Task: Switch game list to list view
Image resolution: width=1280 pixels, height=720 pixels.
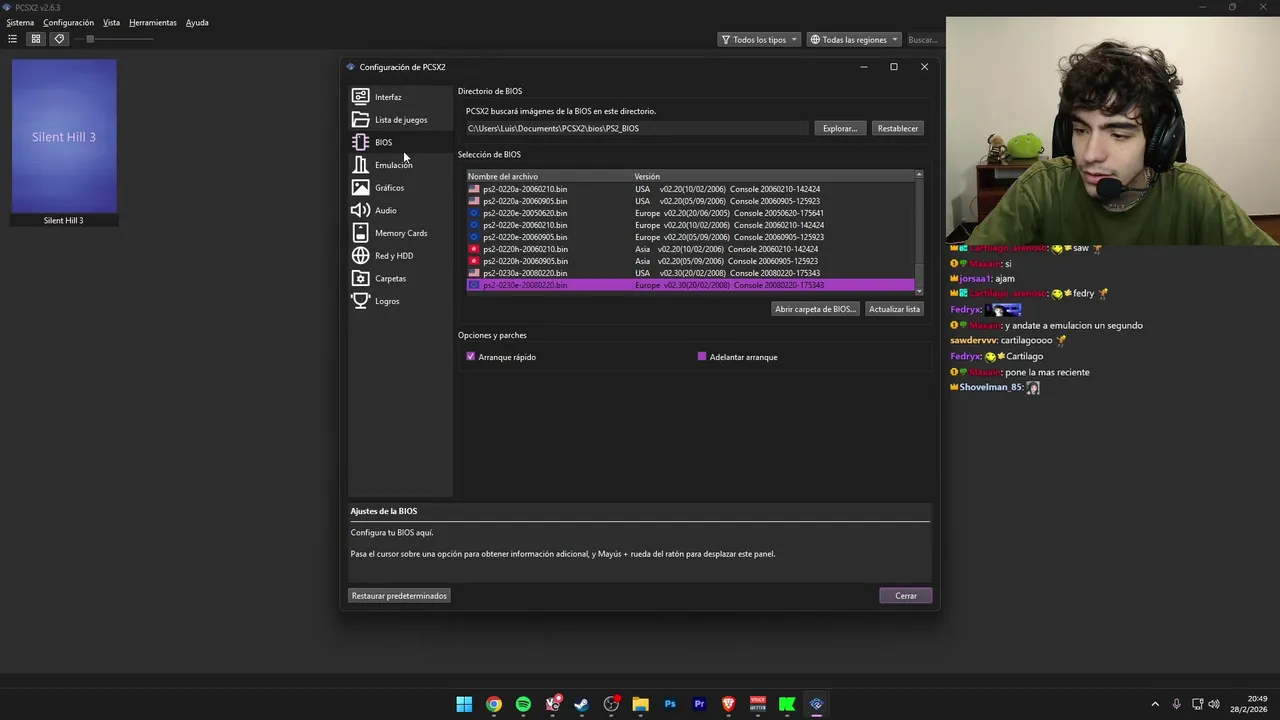Action: (12, 39)
